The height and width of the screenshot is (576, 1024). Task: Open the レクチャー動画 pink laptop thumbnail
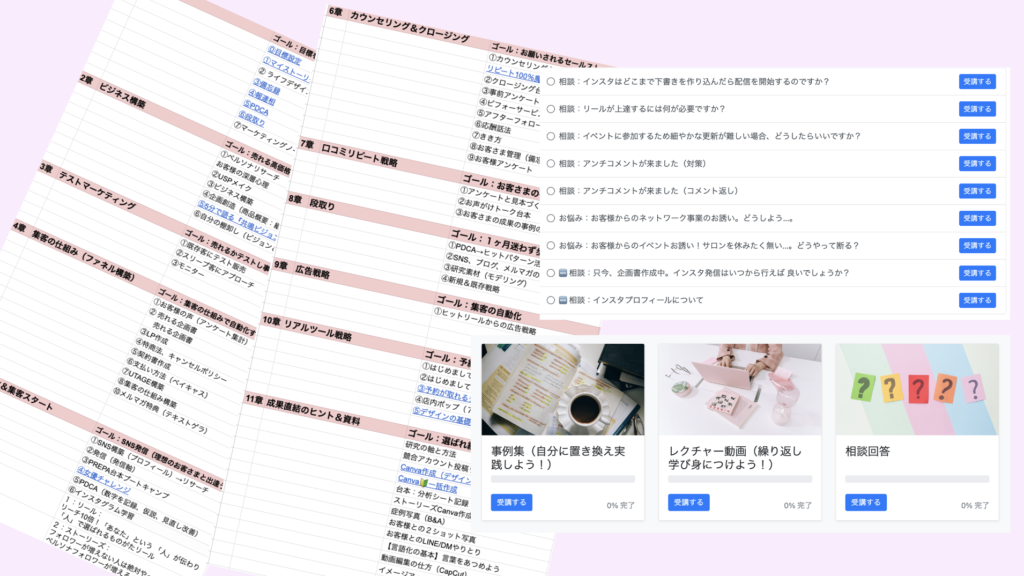(740, 389)
